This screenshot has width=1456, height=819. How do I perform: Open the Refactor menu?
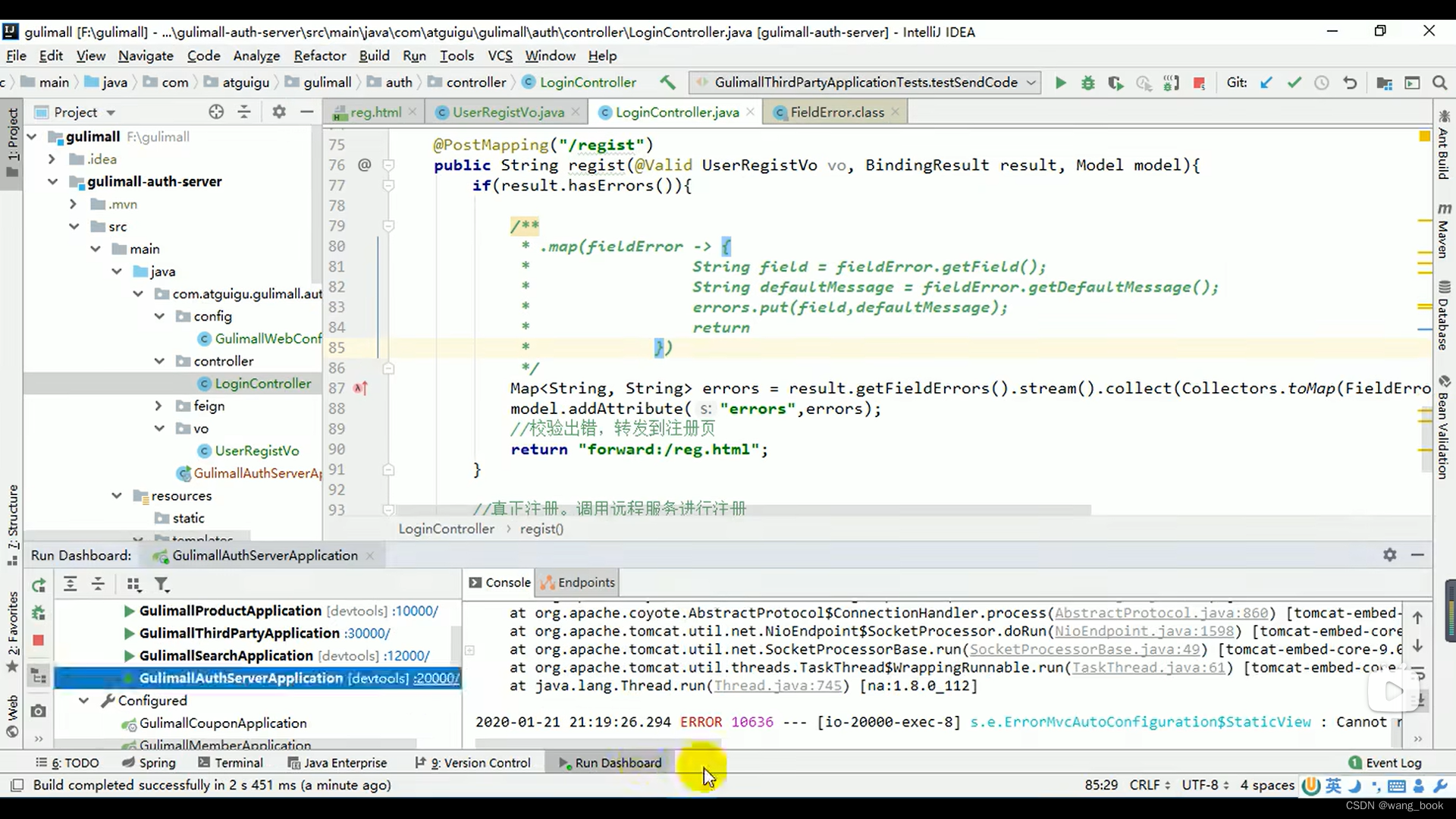319,55
